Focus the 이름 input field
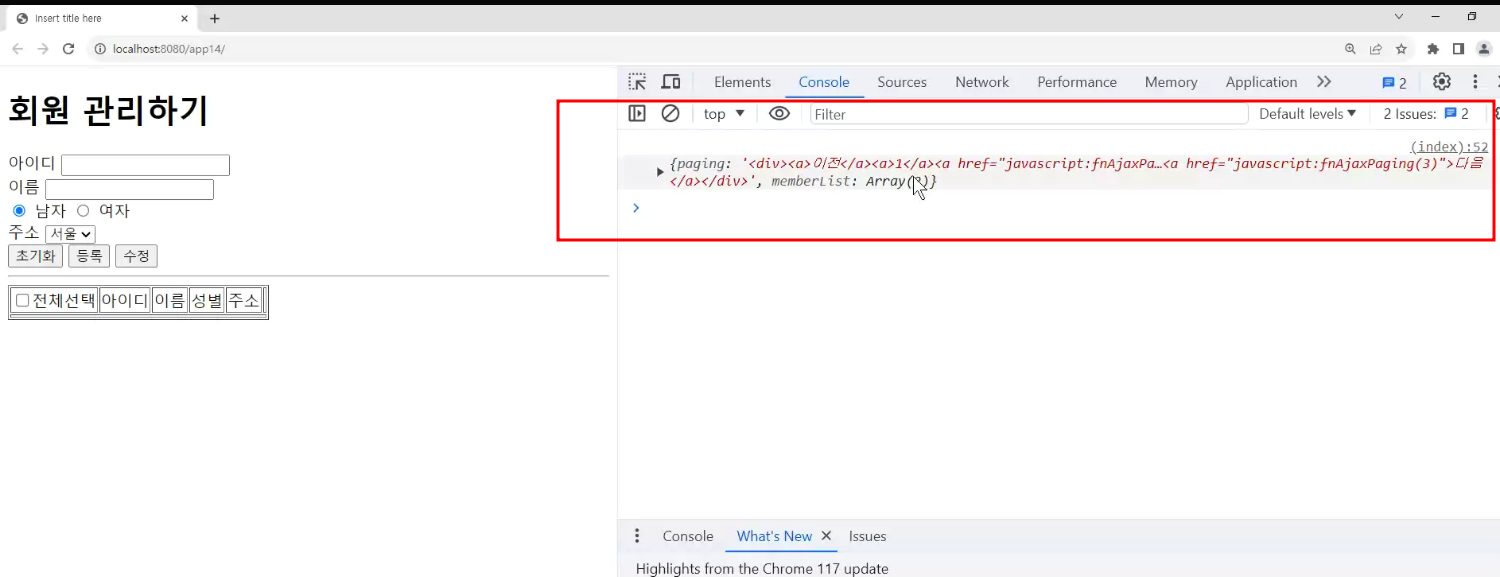1500x577 pixels. point(129,189)
